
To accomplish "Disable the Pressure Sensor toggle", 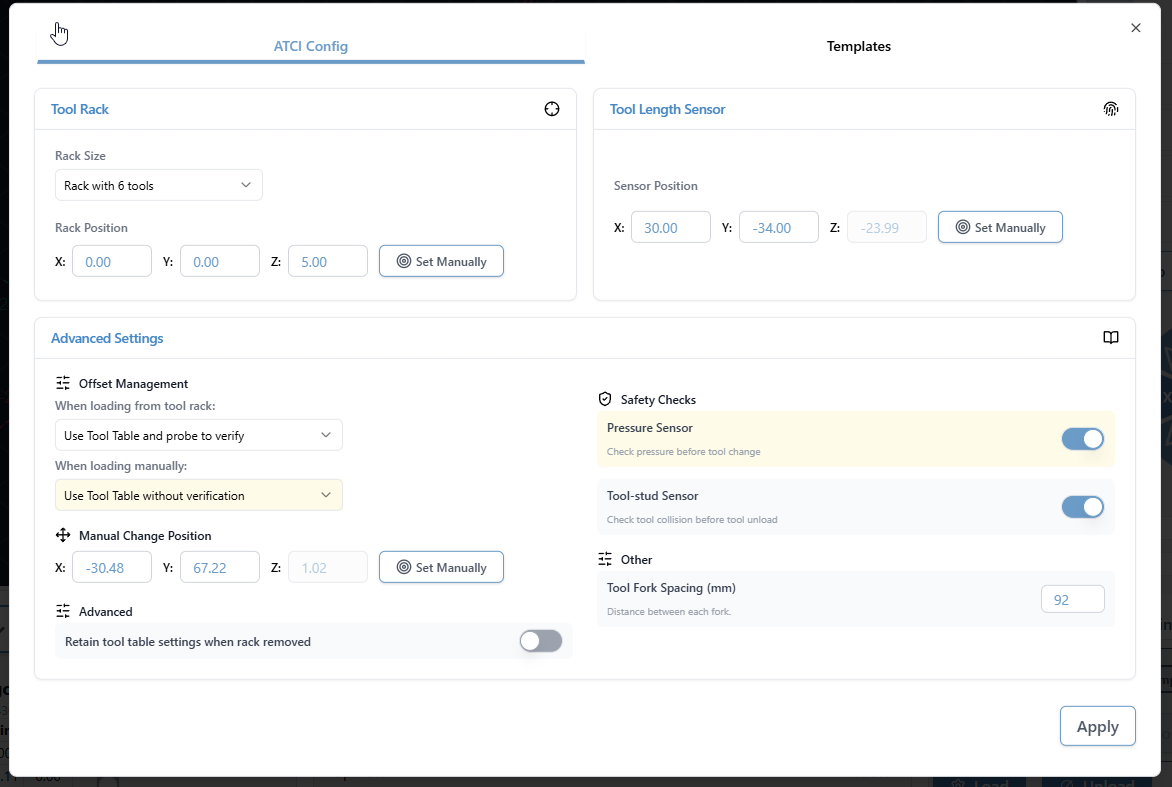I will click(1082, 439).
